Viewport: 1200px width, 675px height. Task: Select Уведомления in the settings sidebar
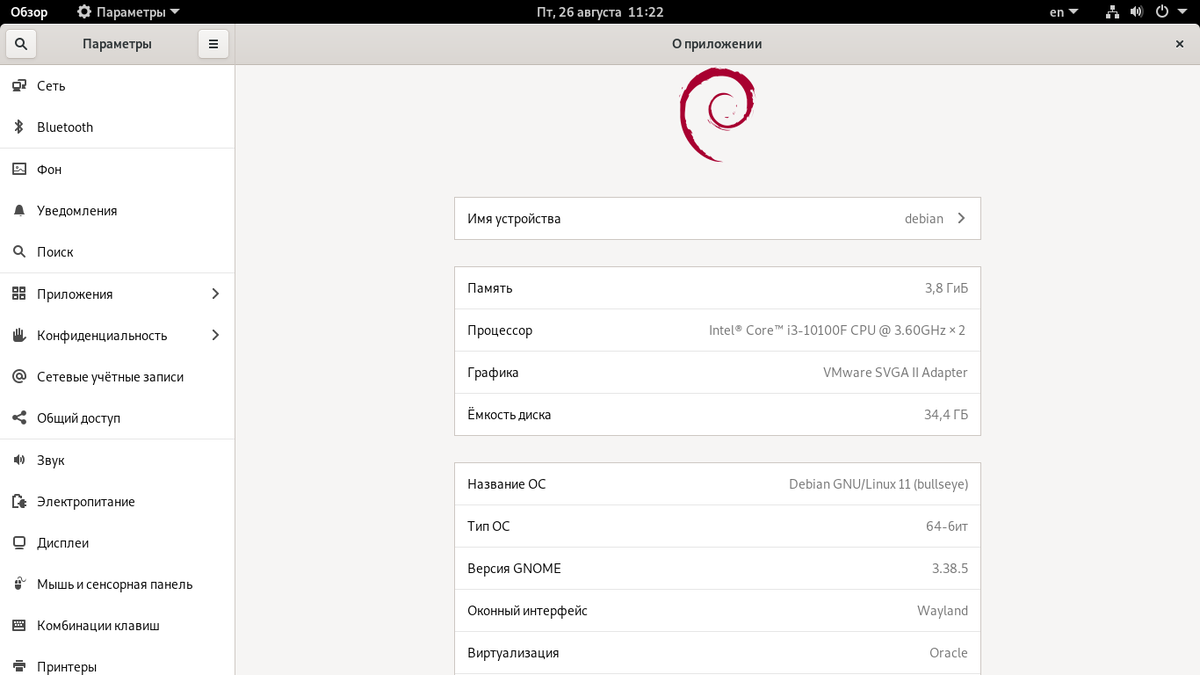(117, 211)
